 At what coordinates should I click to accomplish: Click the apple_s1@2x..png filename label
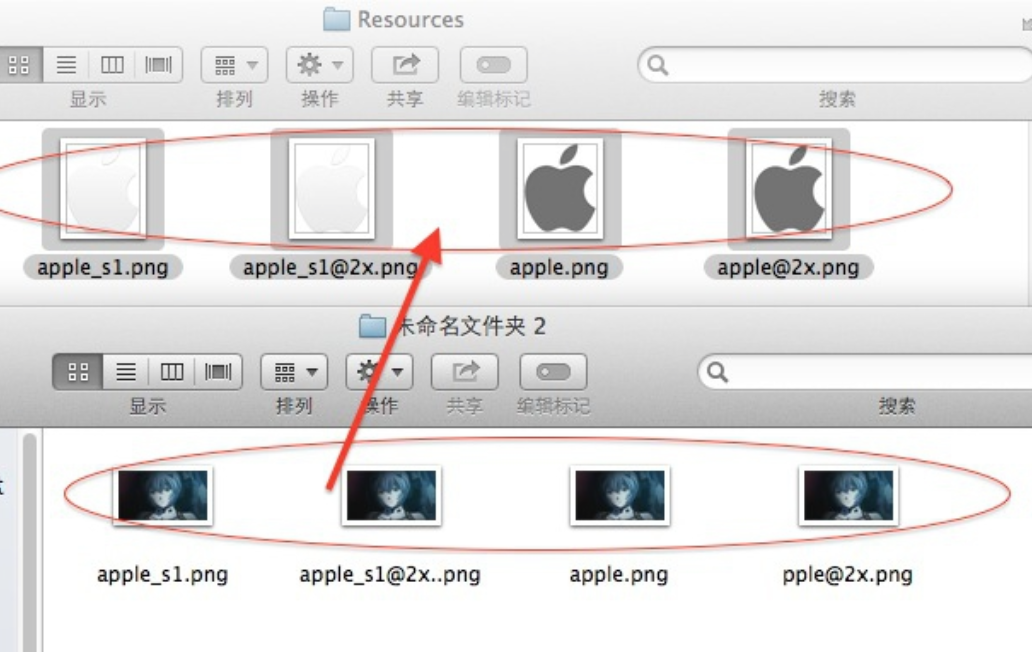(390, 574)
